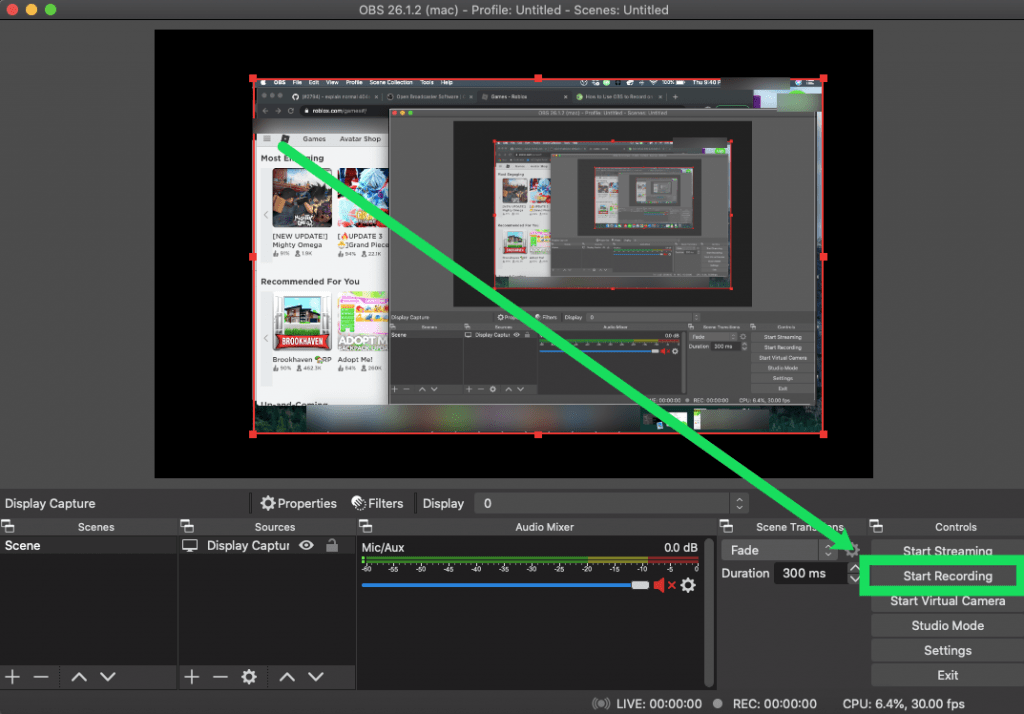The width and height of the screenshot is (1024, 714).
Task: Click the bottom-left red resize handle of capture
Action: [x=253, y=434]
